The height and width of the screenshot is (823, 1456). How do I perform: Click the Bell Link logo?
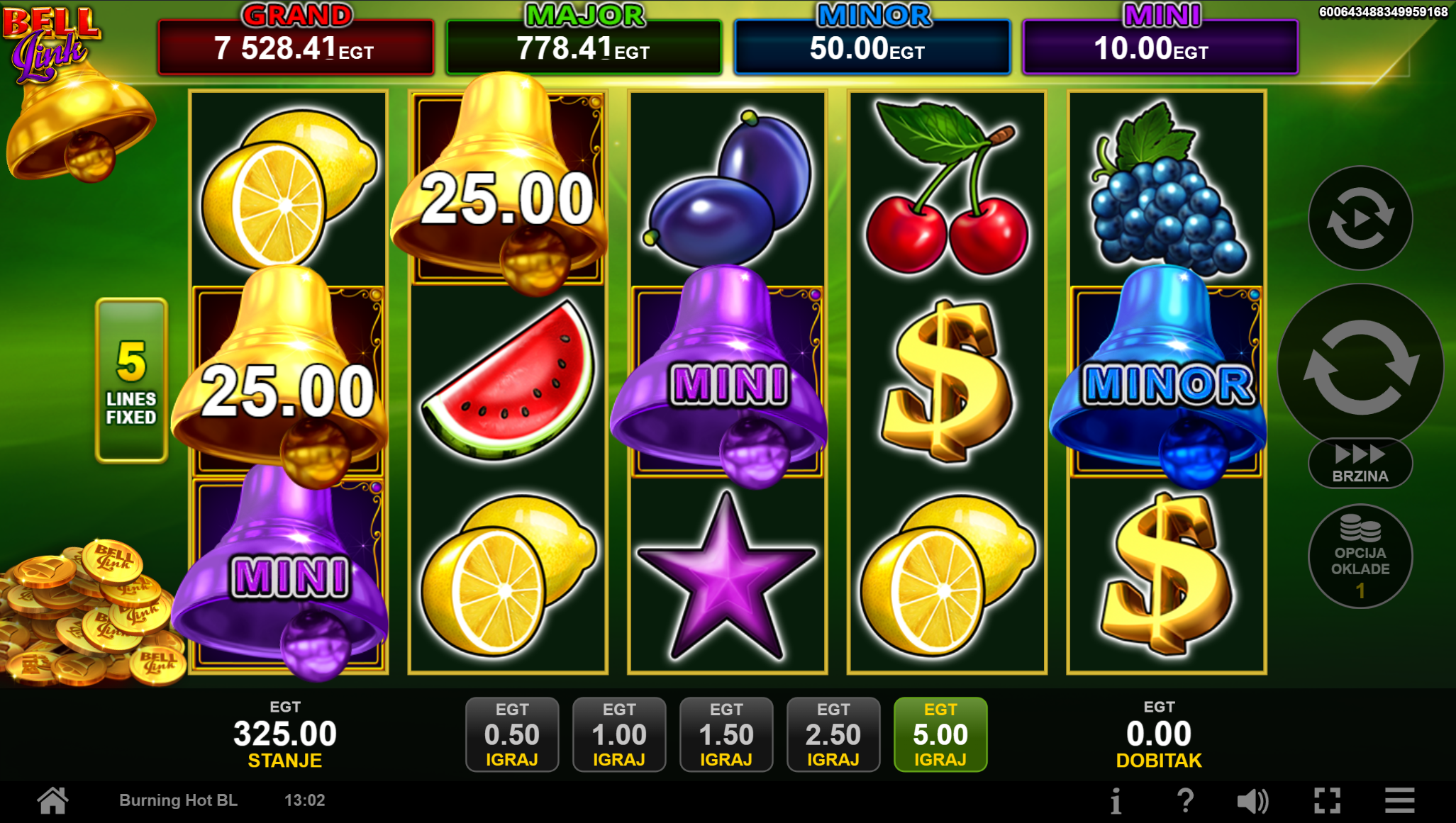click(51, 43)
